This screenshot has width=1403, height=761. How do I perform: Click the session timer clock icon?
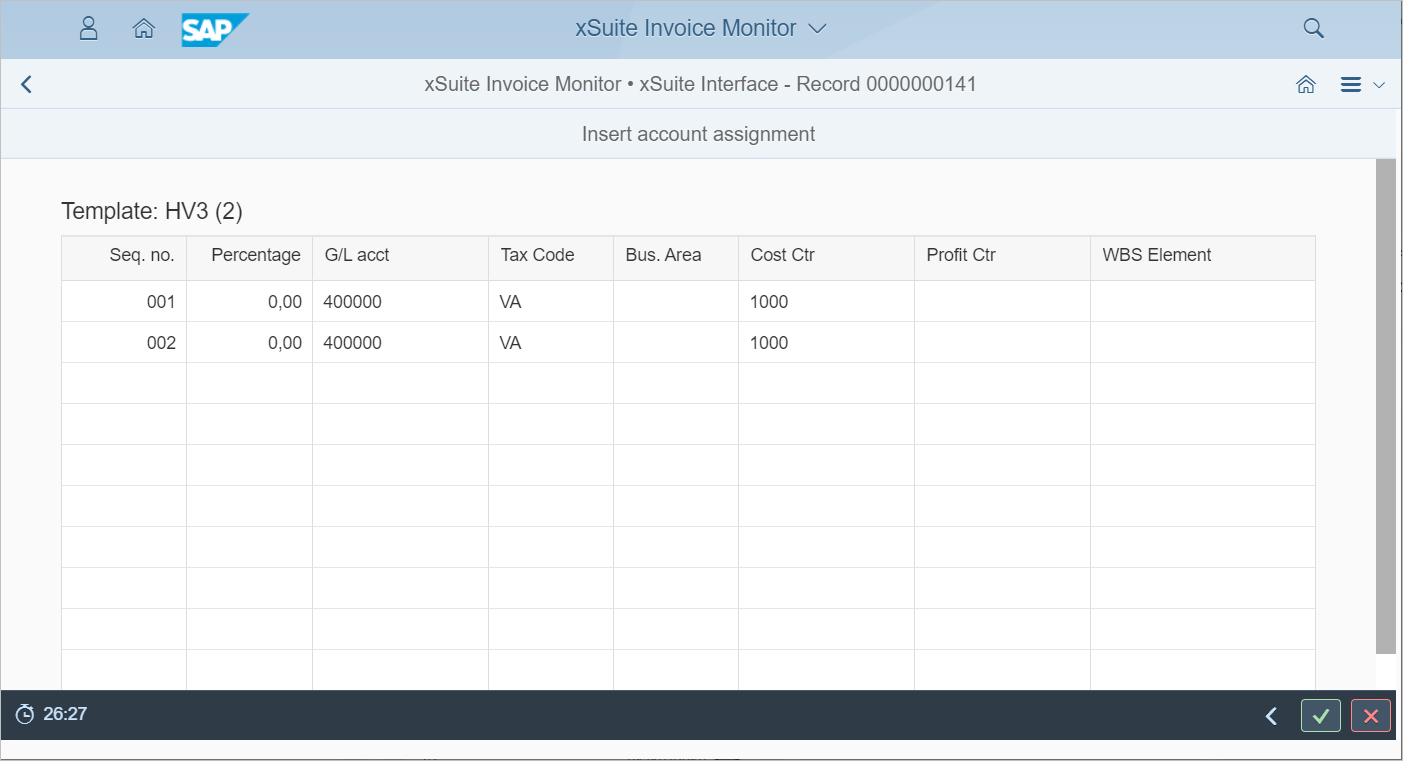(x=25, y=714)
